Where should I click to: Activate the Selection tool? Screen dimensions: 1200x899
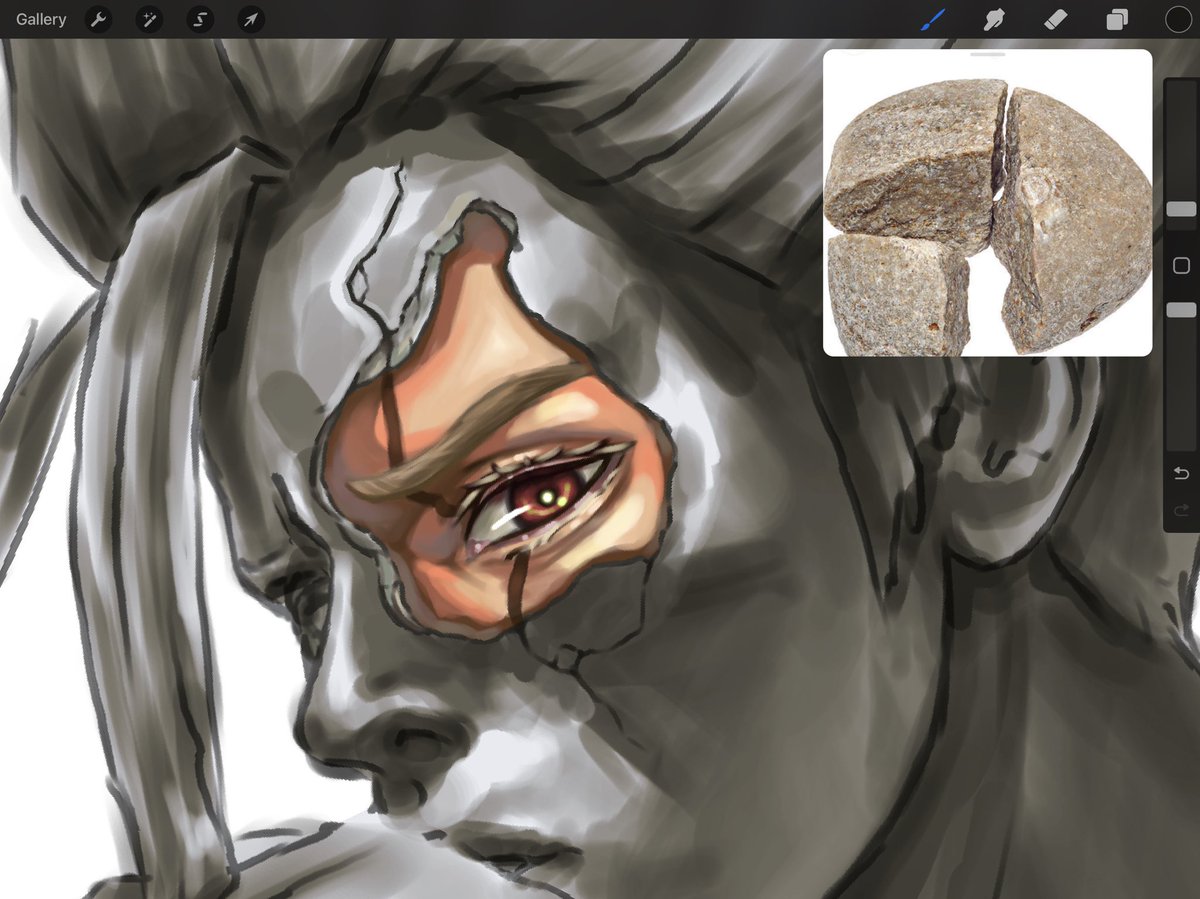point(200,19)
